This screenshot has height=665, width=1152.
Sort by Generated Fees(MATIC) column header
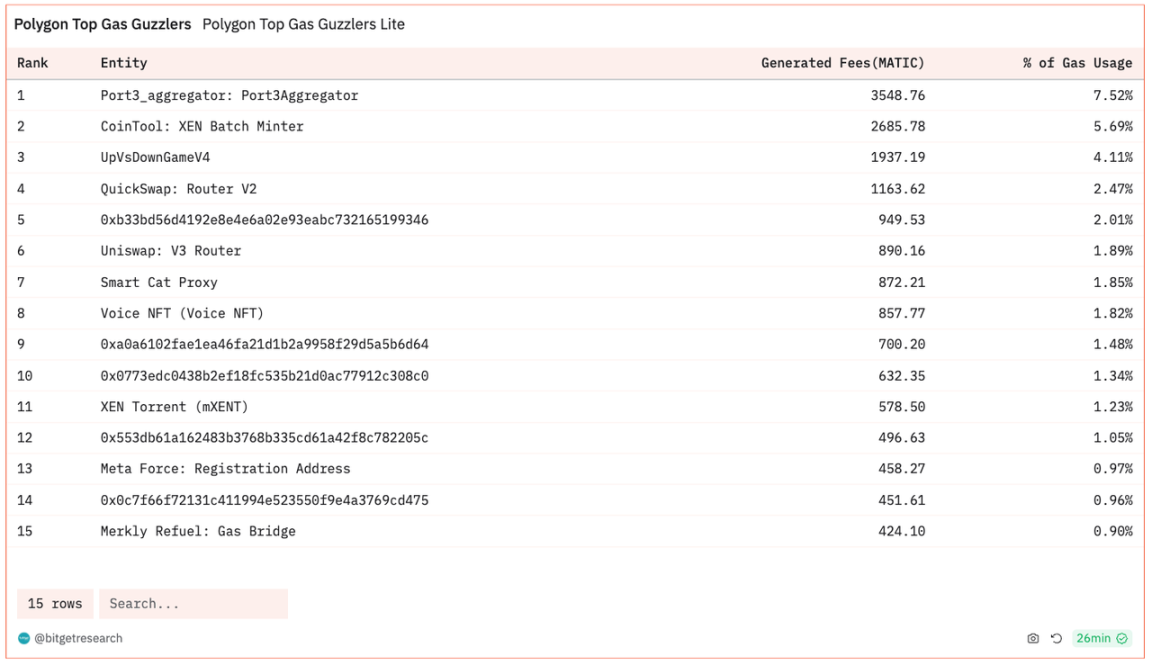point(842,63)
